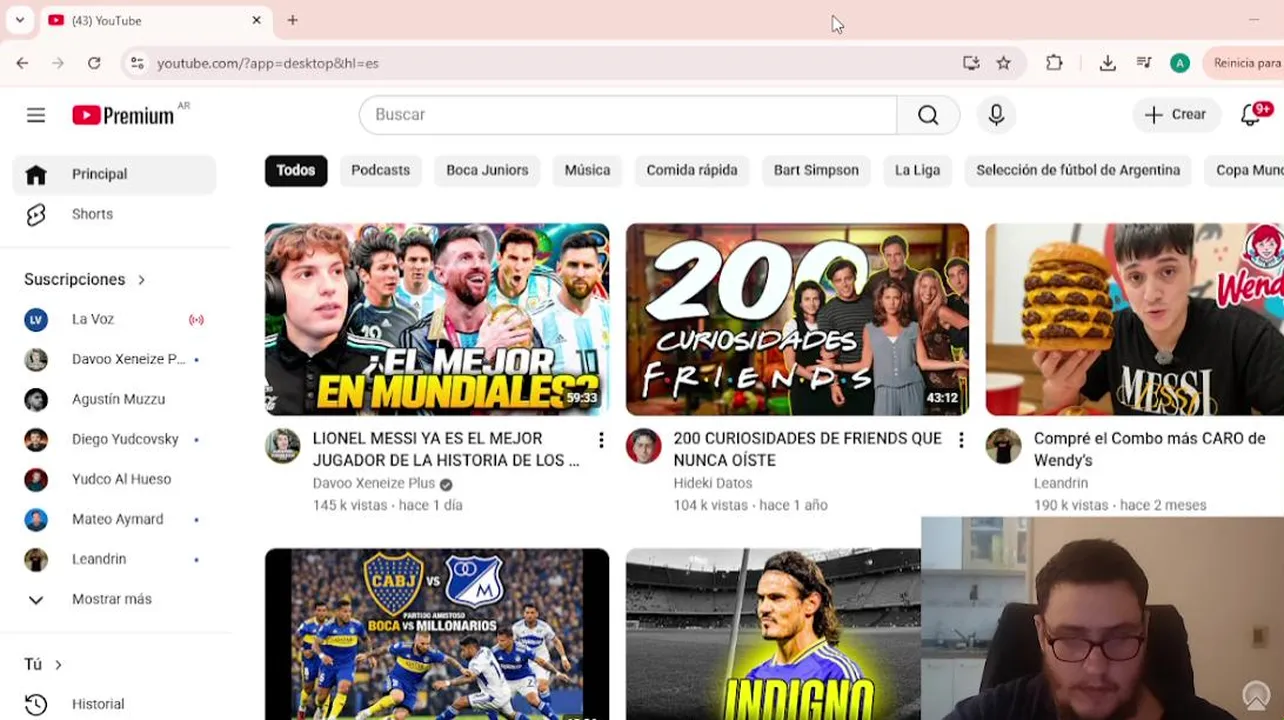Screen dimensions: 1284x720
Task: Open Davoo Xeneize P... subscription
Action: (x=114, y=359)
